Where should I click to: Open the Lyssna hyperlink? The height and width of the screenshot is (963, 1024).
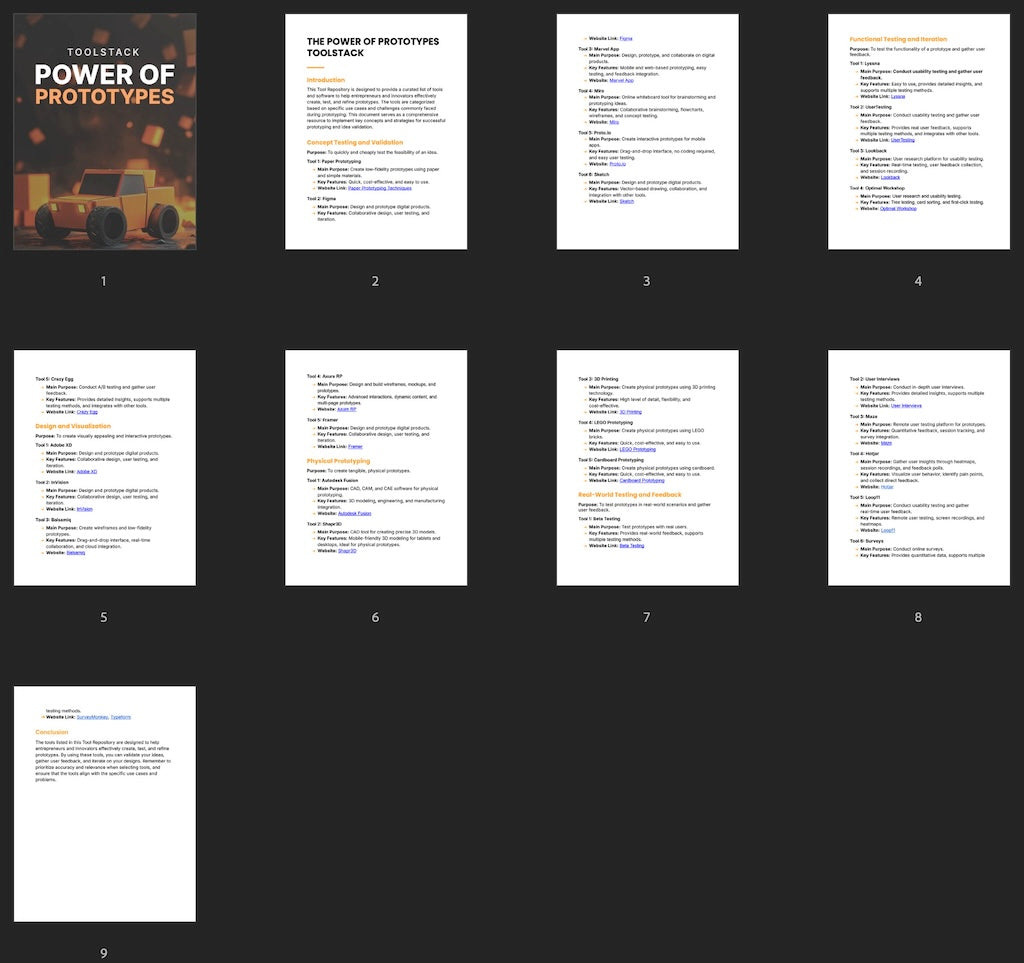tap(898, 96)
